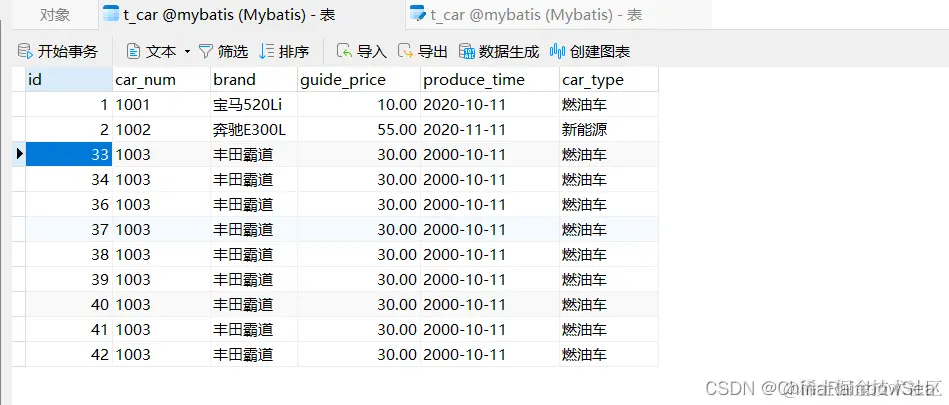949x405 pixels.
Task: Click the edit-table icon on the second t_car tab
Action: [418, 13]
